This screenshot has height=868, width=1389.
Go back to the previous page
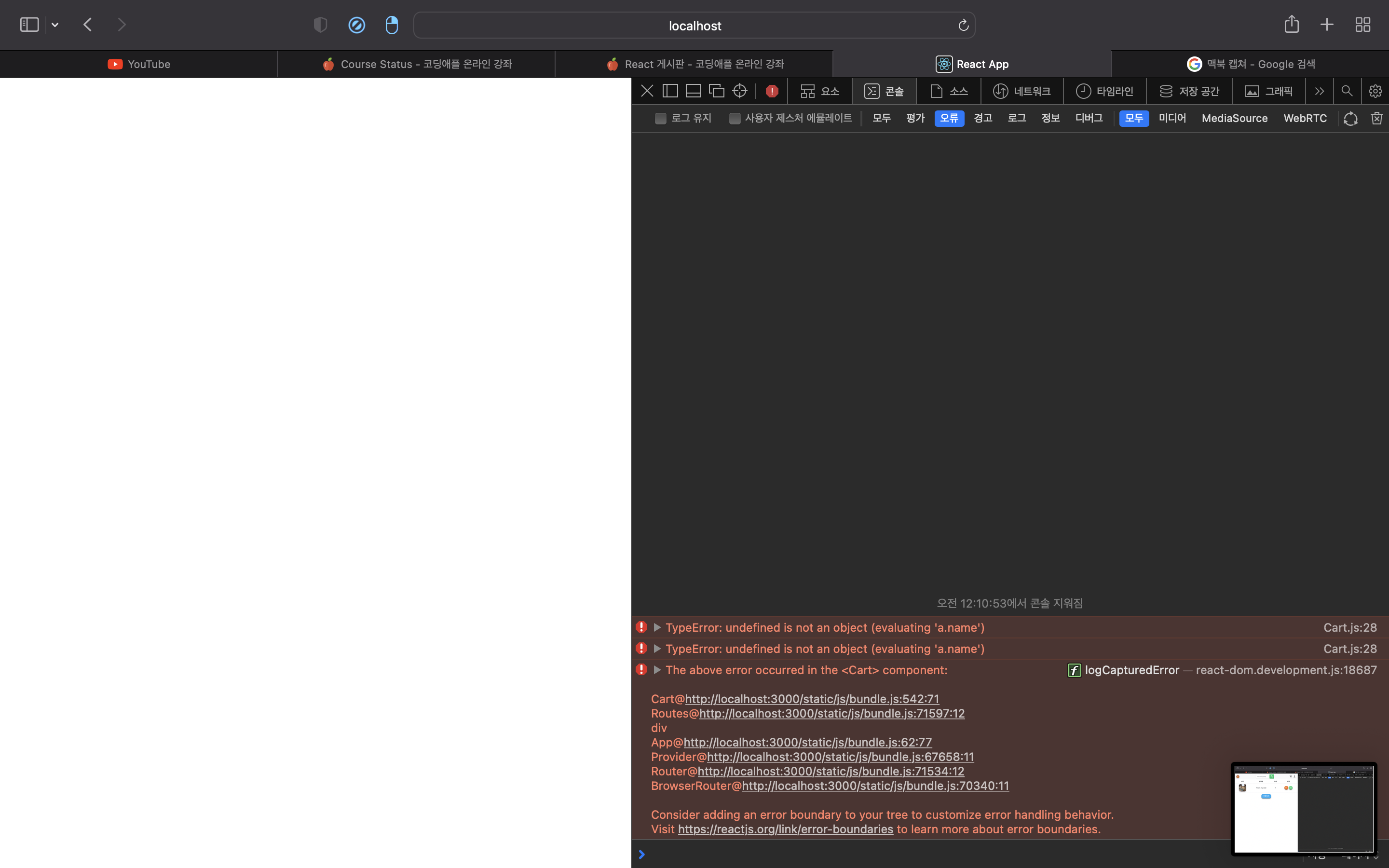click(x=88, y=25)
